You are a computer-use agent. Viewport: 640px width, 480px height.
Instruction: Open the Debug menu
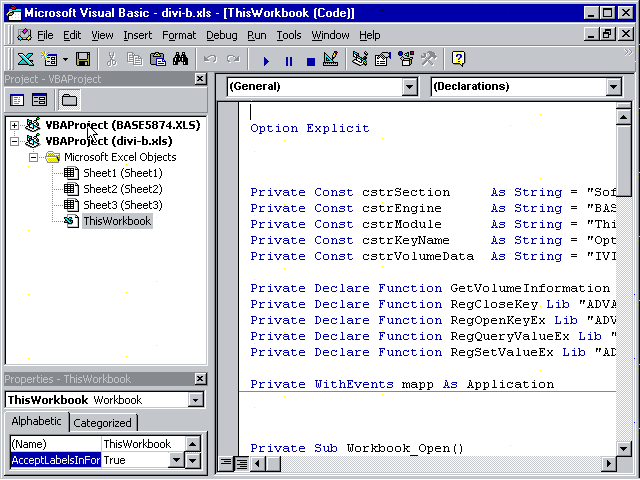(x=222, y=36)
